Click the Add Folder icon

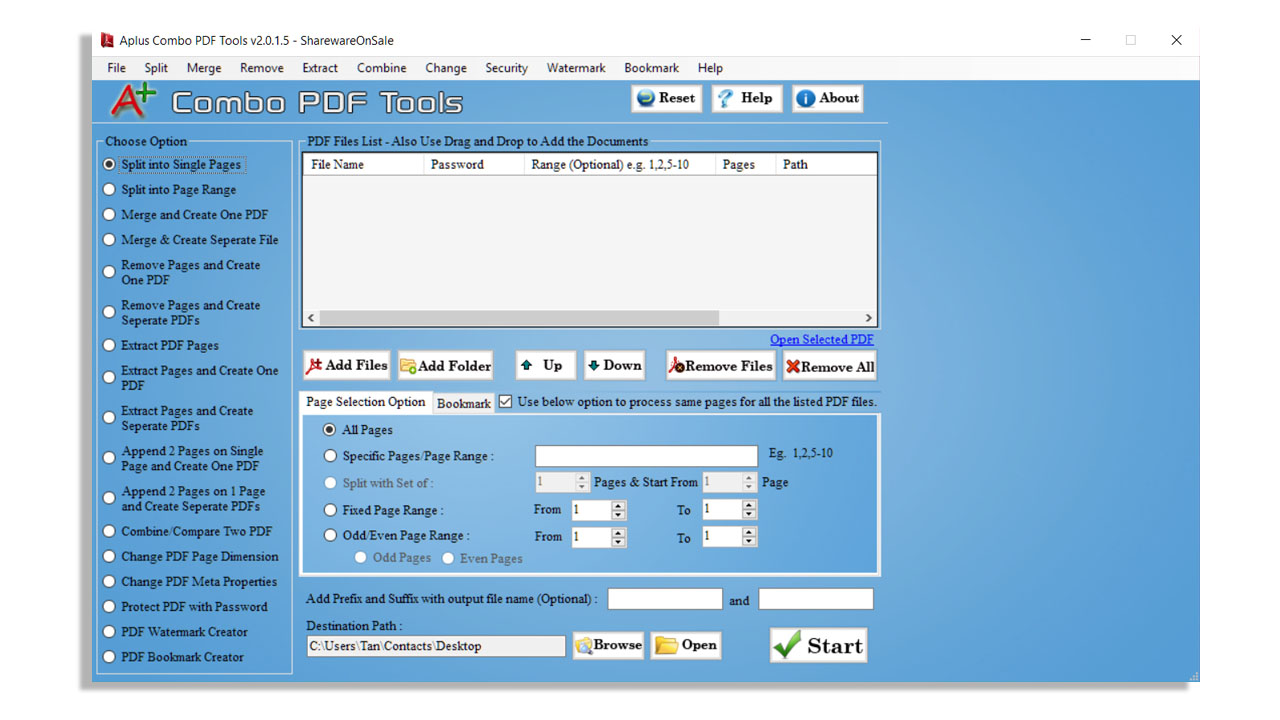click(406, 365)
